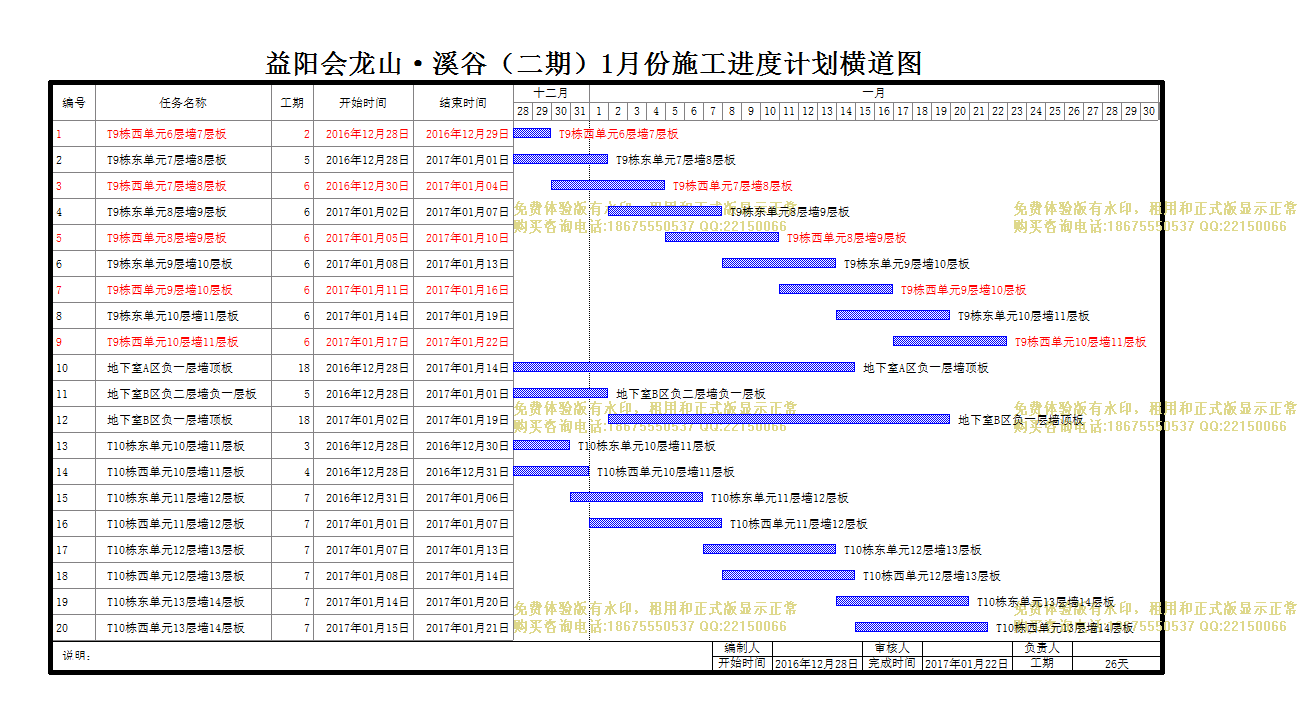Click the Gantt bar of task 13 T10栋东单元10层墙11层板

pos(542,445)
